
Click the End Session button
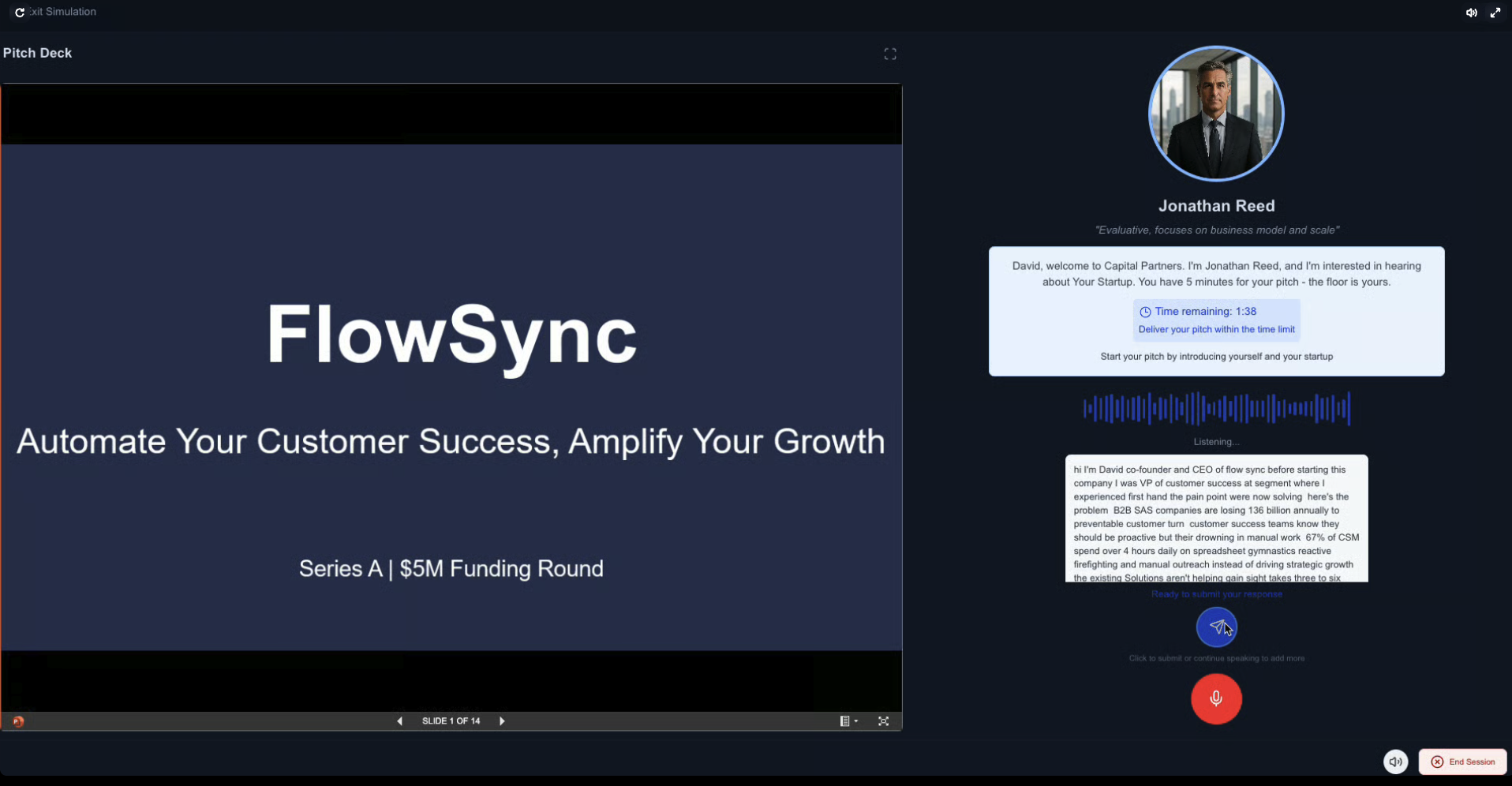(1463, 762)
